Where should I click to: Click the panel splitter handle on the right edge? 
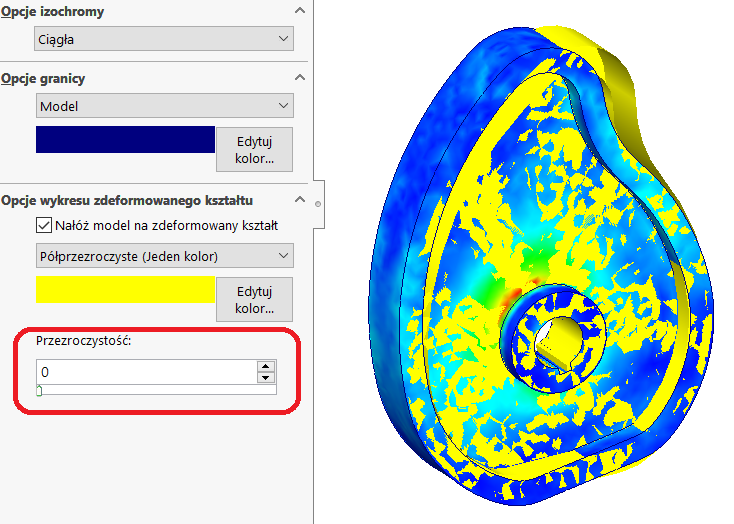tap(318, 203)
